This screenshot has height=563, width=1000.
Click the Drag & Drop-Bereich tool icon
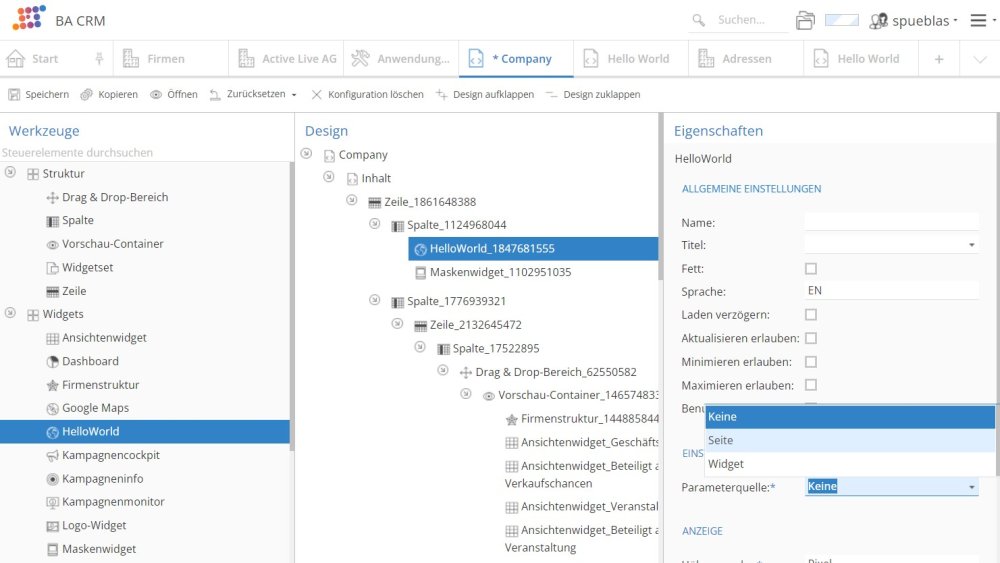tap(53, 197)
